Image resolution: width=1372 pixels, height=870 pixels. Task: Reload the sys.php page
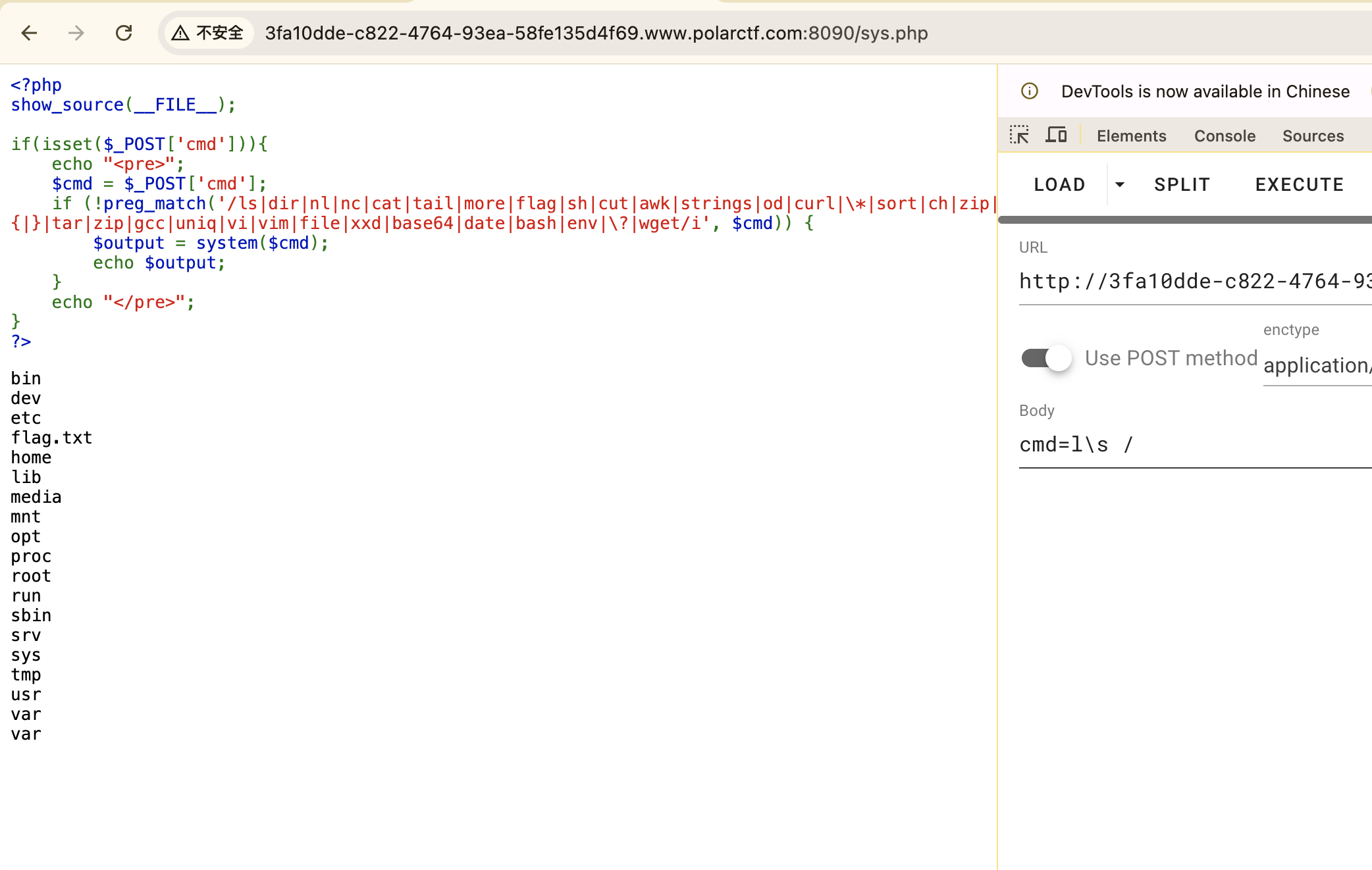(124, 33)
